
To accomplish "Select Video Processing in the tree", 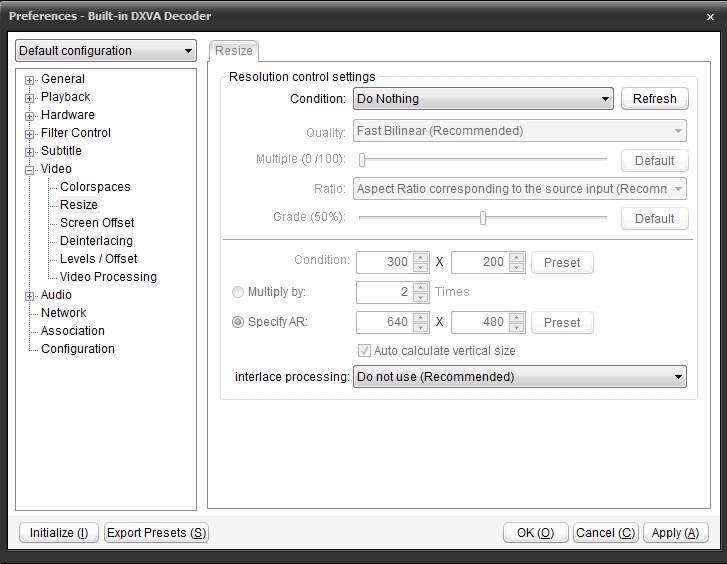I will point(108,277).
